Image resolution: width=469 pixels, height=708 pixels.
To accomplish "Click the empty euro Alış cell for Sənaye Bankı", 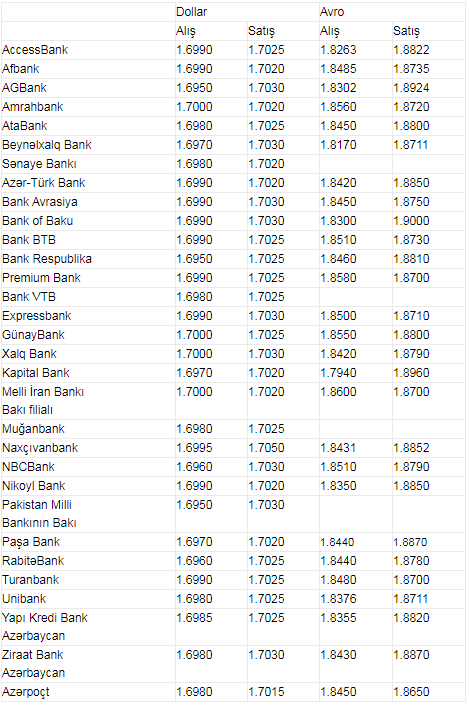I will (355, 164).
